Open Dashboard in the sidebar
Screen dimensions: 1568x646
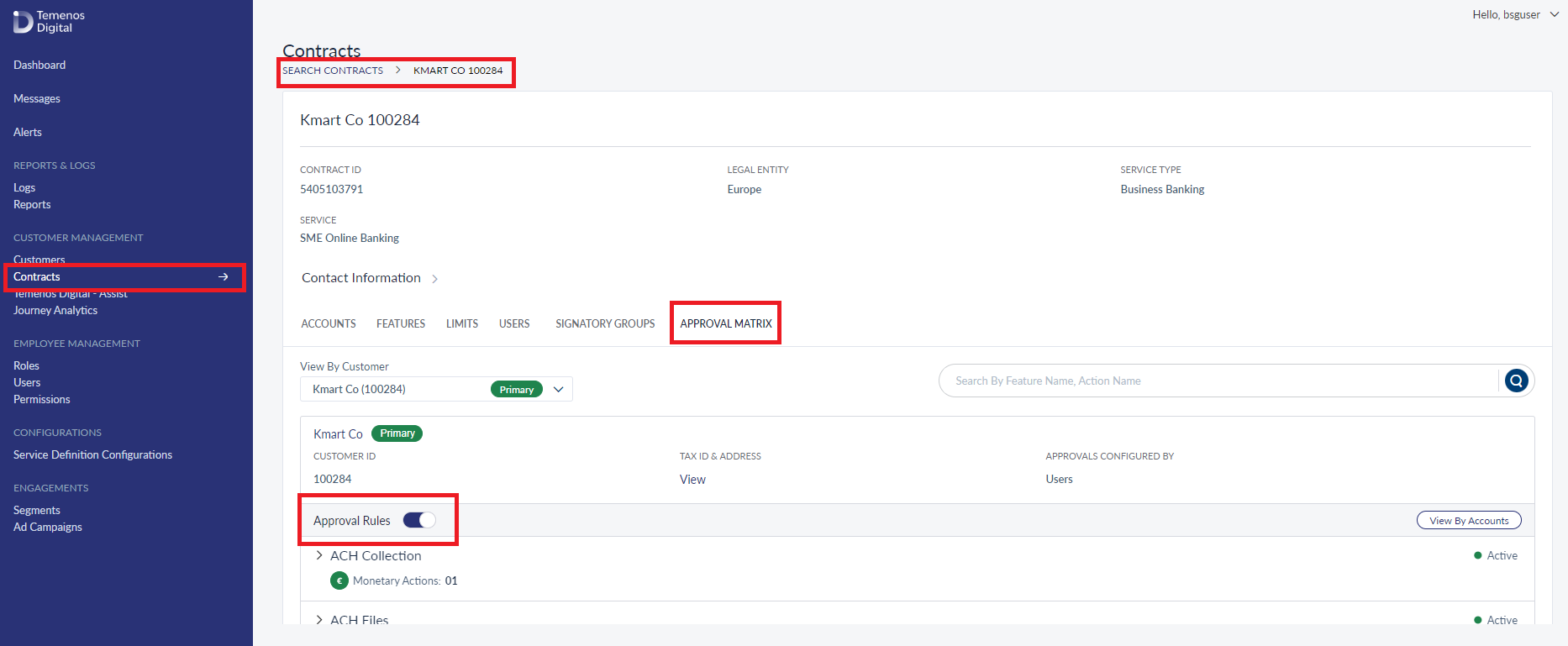tap(39, 65)
